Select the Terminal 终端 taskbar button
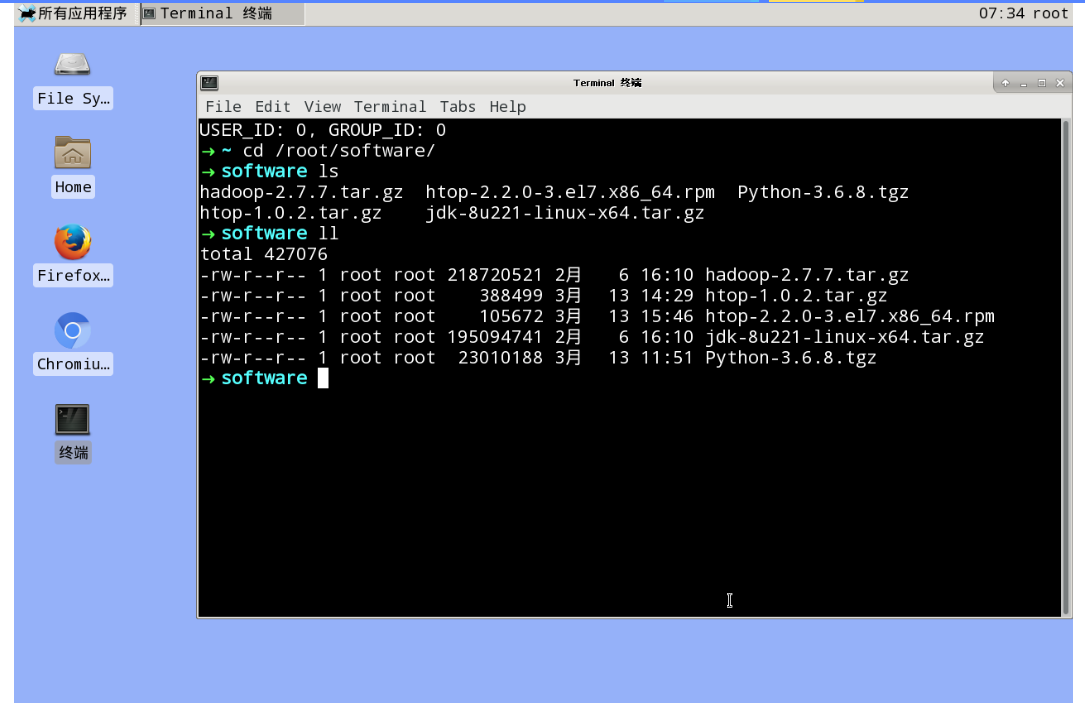The image size is (1085, 703). point(222,14)
